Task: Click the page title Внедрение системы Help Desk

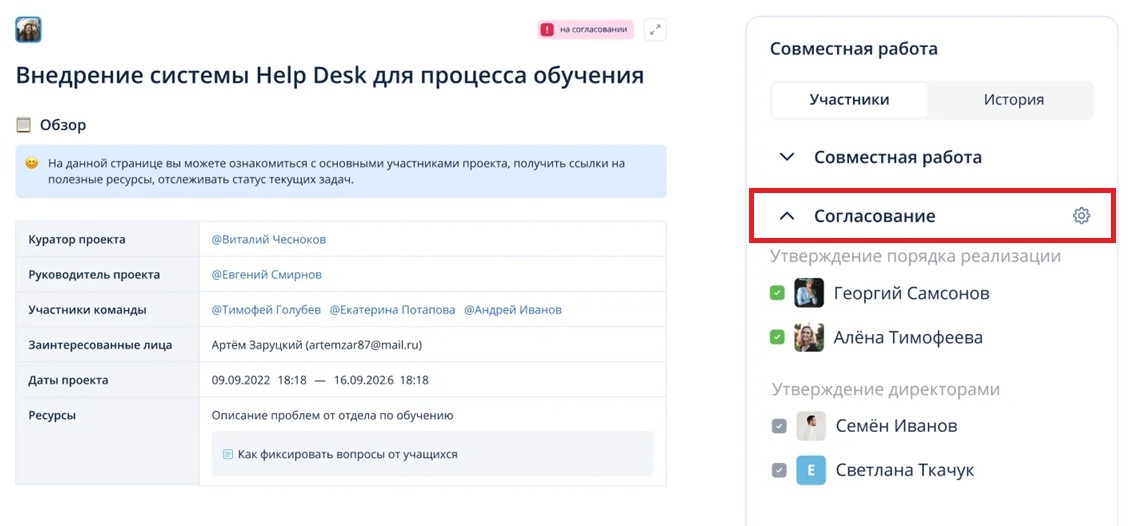Action: (330, 76)
